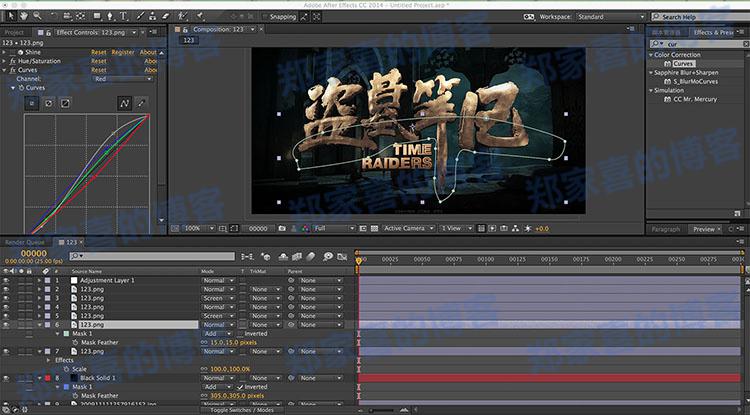Select the Brush tool
750x415 pixels.
(140, 16)
